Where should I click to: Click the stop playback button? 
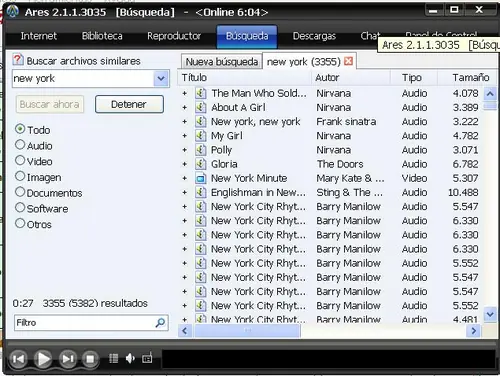[x=90, y=359]
